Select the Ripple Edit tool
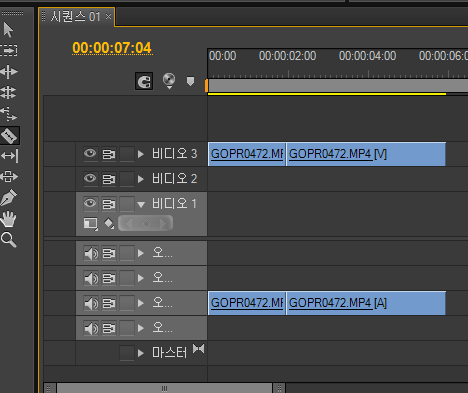Image resolution: width=468 pixels, height=393 pixels. click(x=9, y=72)
